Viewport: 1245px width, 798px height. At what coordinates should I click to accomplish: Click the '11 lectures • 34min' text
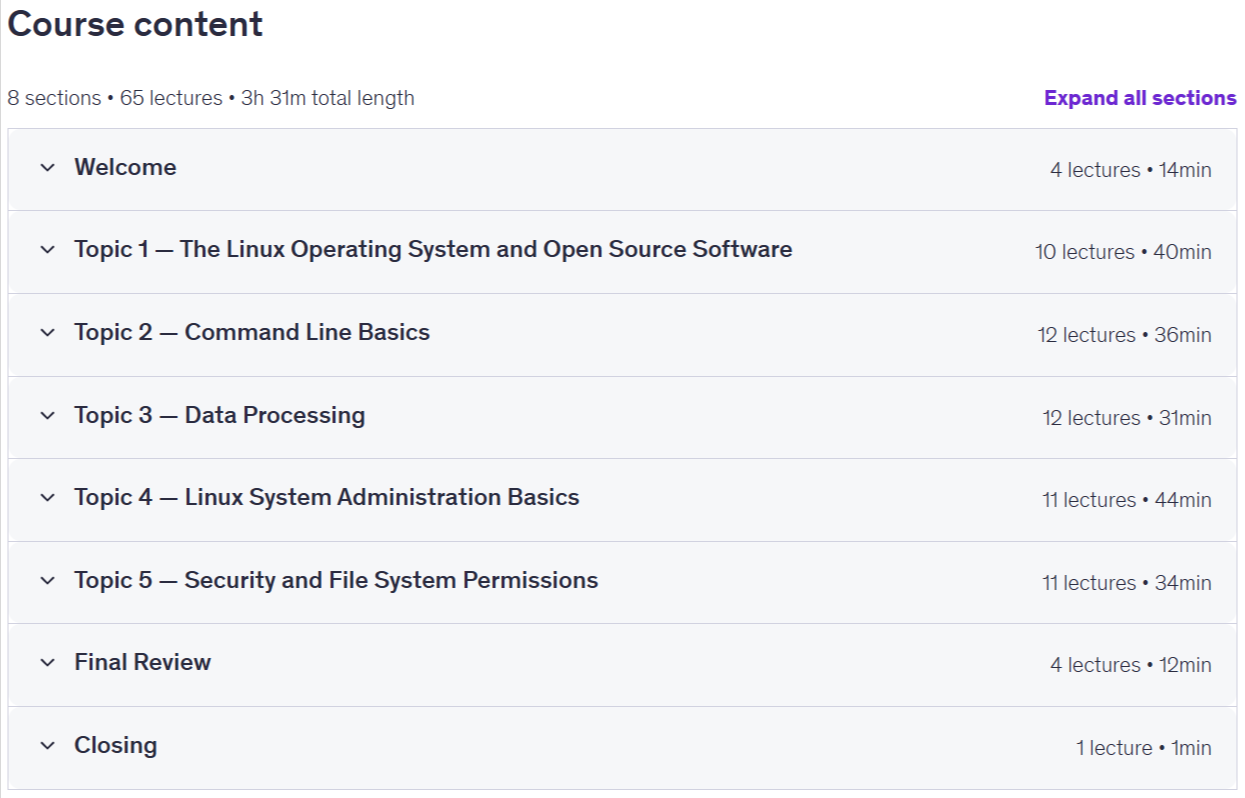click(1127, 583)
